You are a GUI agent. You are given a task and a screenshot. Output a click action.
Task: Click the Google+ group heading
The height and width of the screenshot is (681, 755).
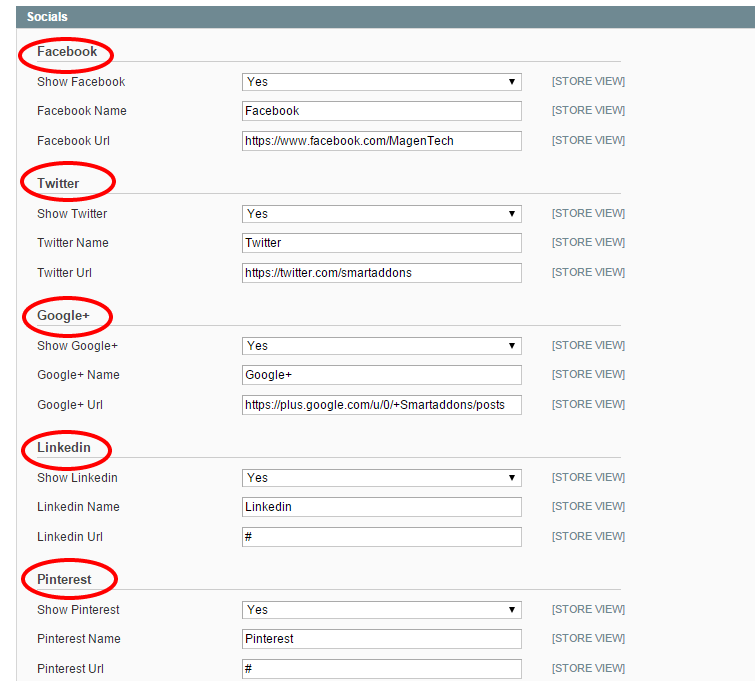(63, 315)
